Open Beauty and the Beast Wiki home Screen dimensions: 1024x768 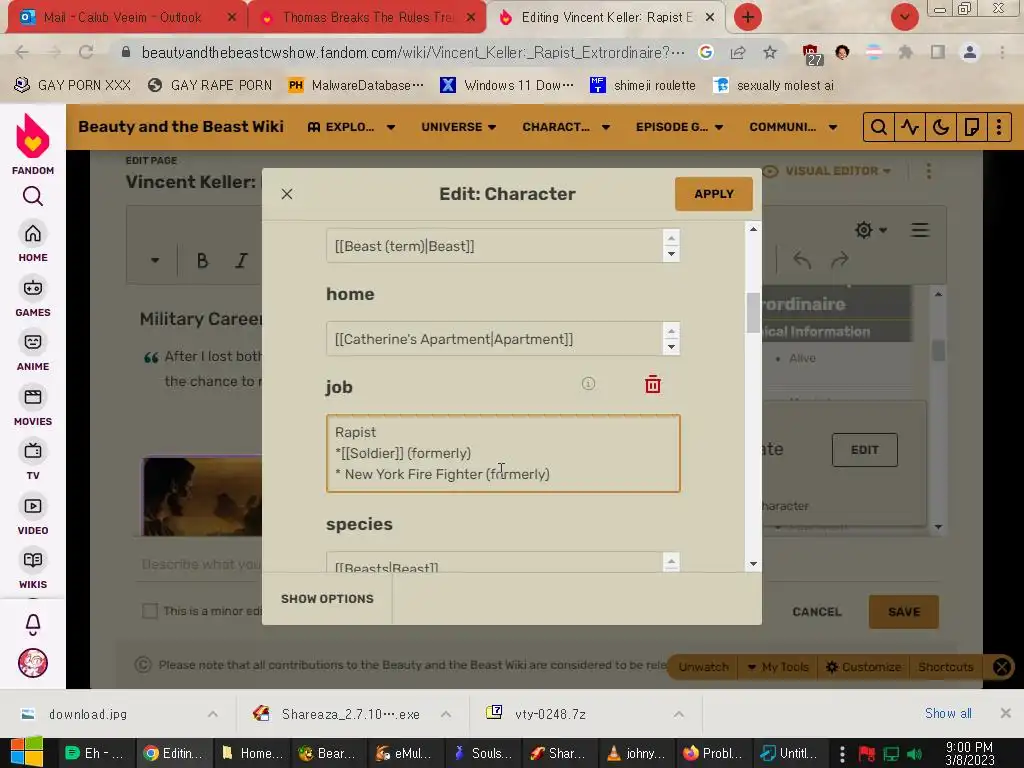(181, 127)
